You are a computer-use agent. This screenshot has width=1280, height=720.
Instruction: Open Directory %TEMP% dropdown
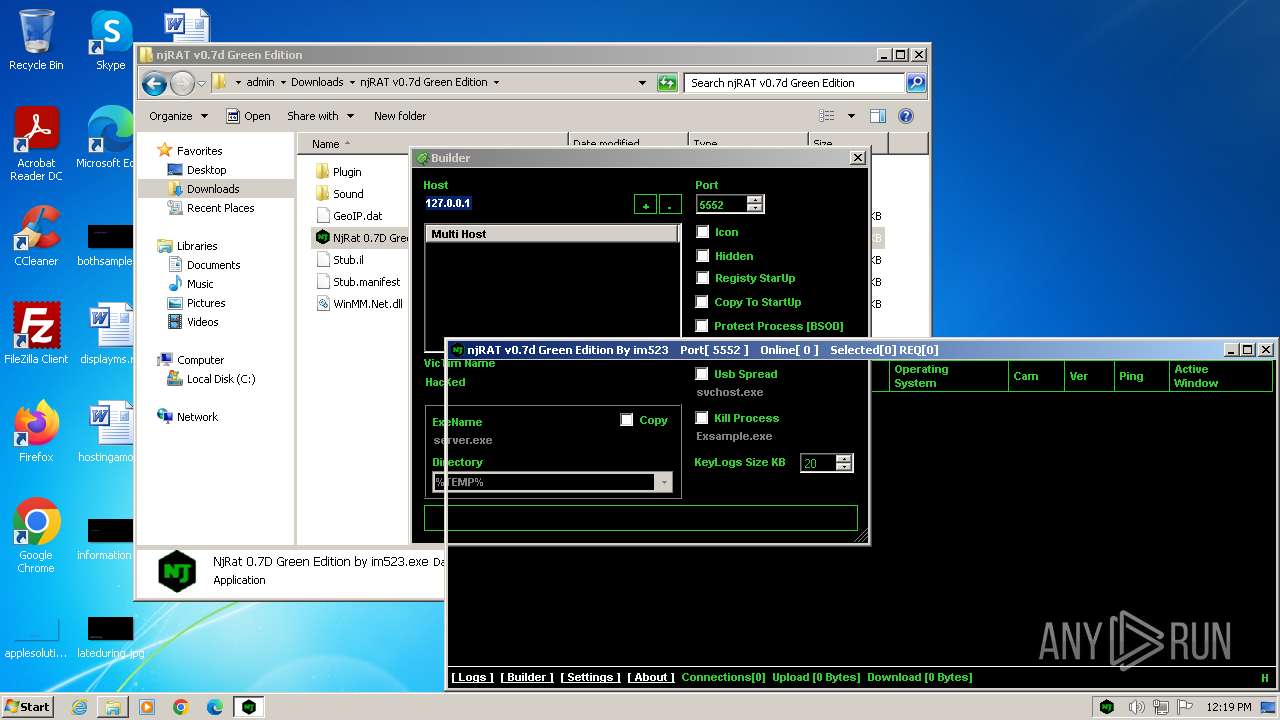pos(663,482)
